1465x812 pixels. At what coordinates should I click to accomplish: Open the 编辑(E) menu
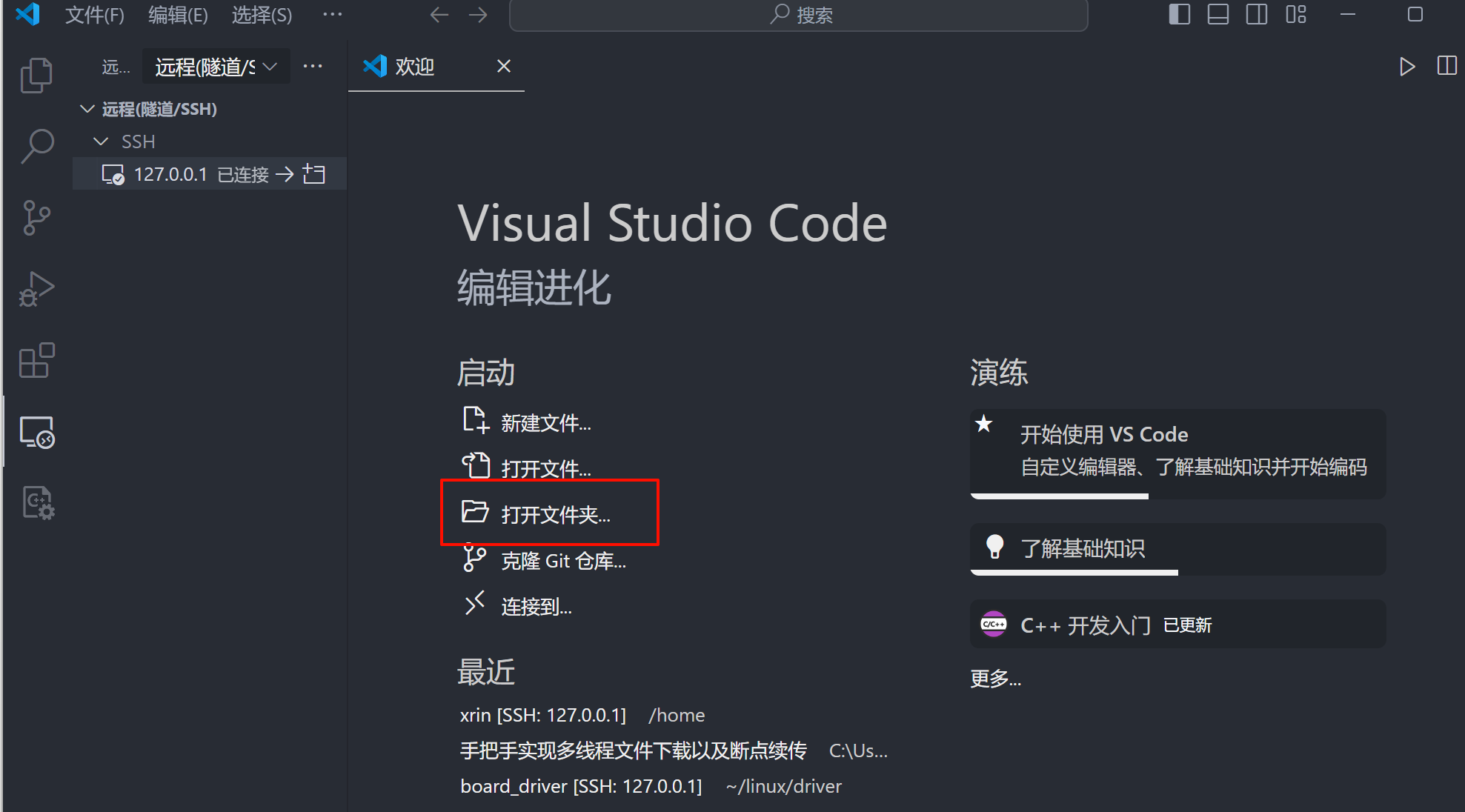click(178, 15)
